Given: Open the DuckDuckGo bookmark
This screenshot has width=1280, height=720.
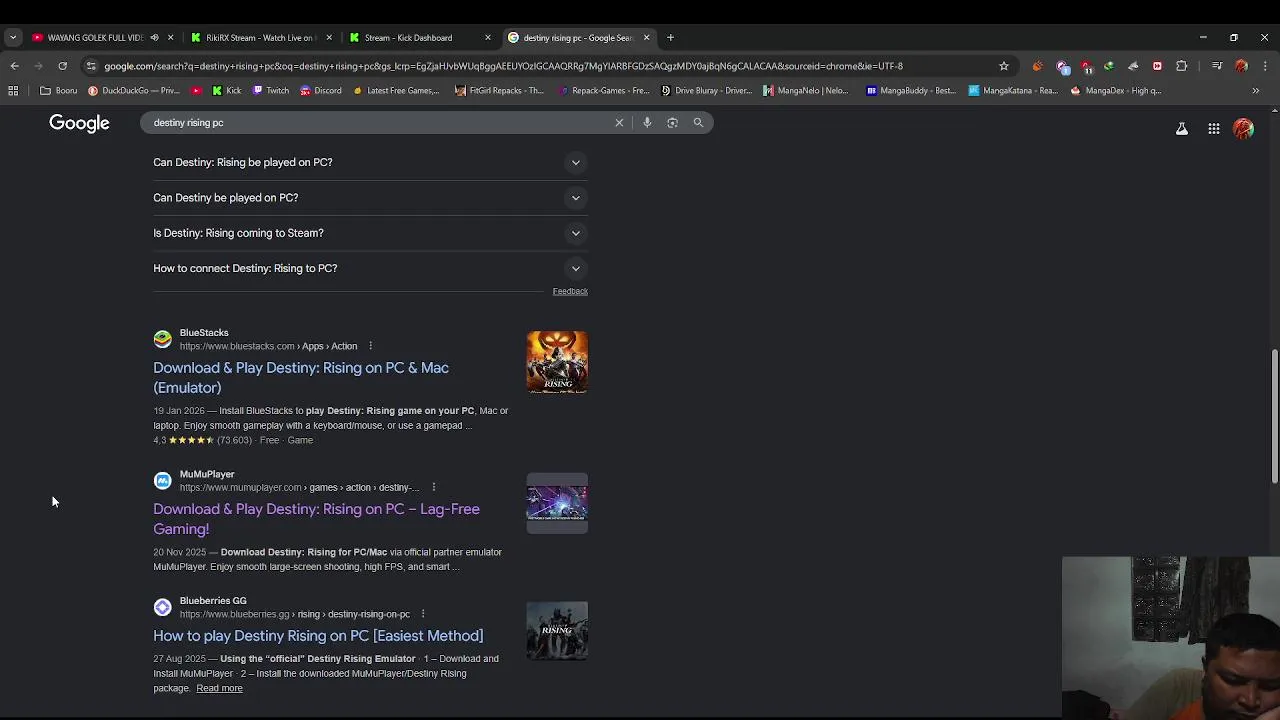Looking at the screenshot, I should point(134,90).
